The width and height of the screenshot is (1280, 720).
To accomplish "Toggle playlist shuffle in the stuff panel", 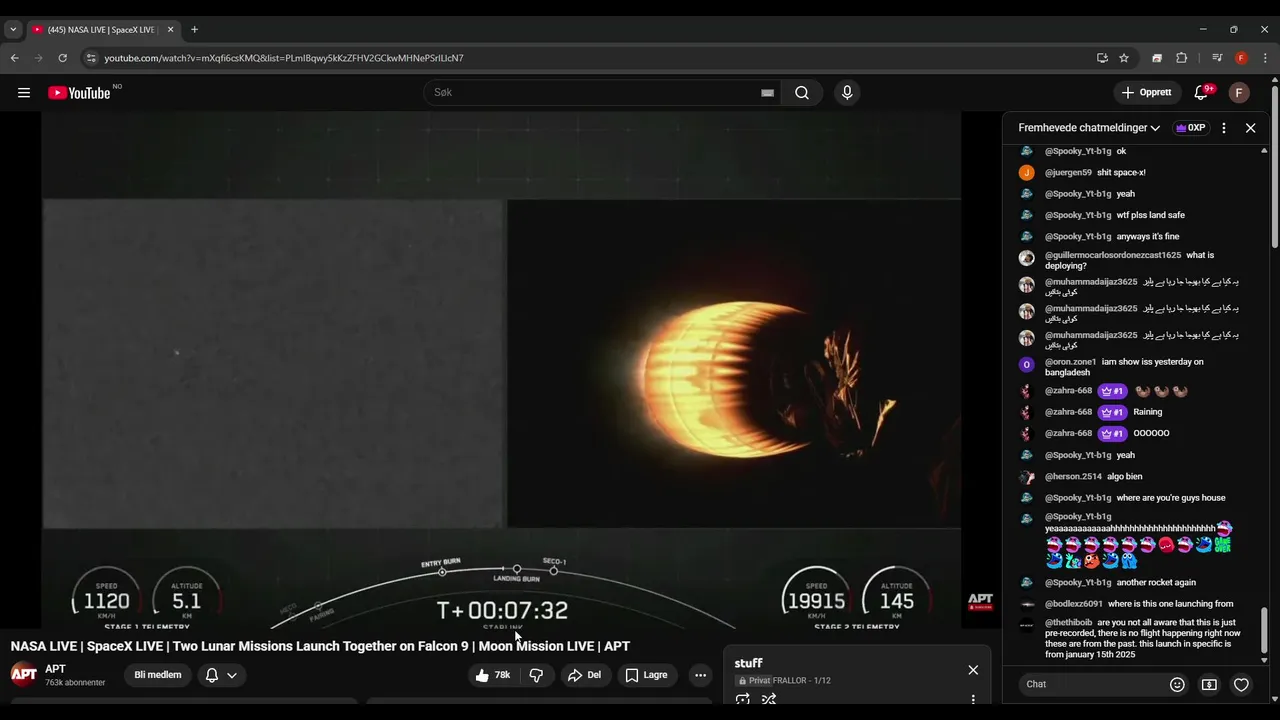I will [769, 700].
